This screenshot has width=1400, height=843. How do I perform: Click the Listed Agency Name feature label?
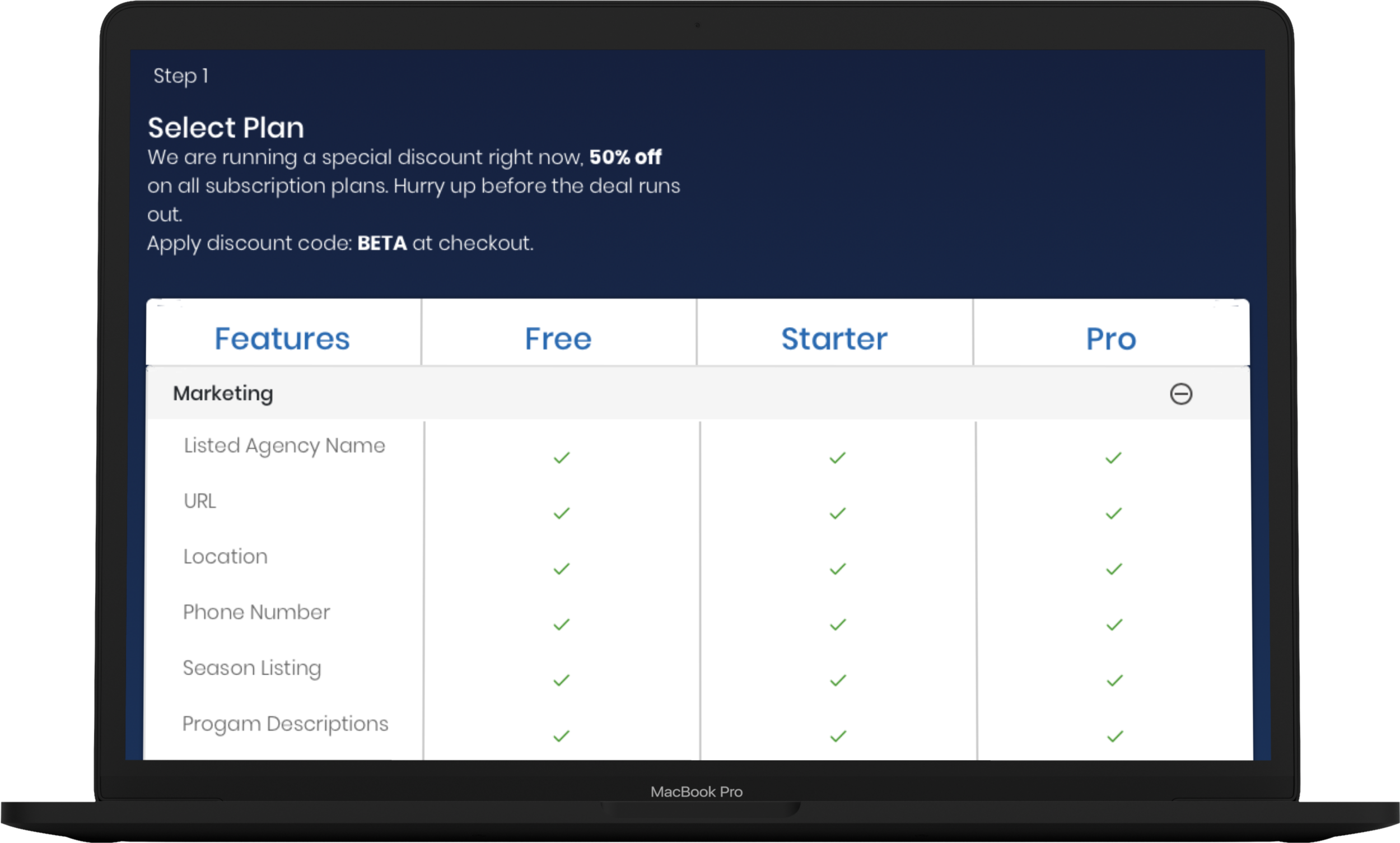click(x=284, y=446)
